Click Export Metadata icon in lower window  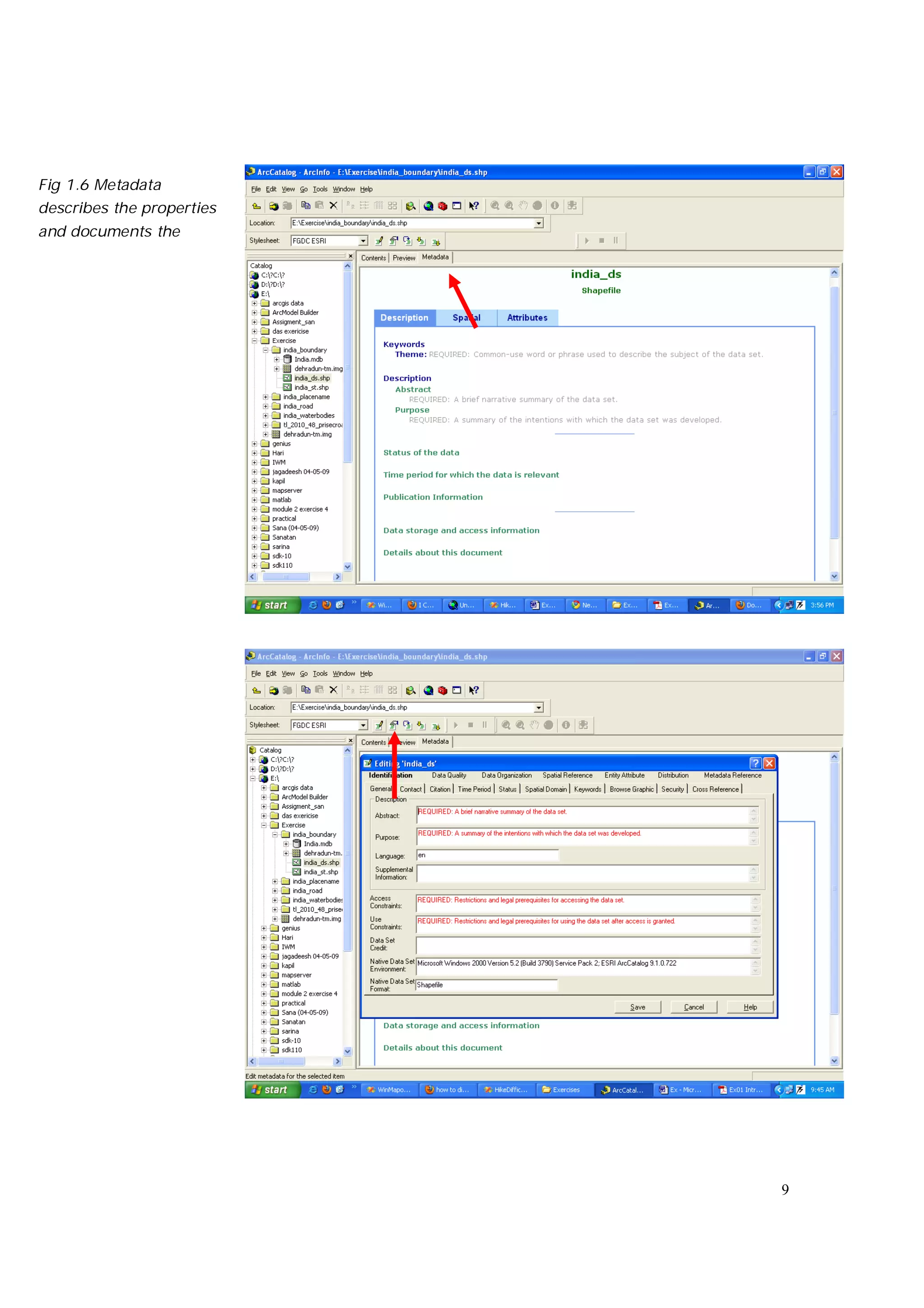(436, 725)
